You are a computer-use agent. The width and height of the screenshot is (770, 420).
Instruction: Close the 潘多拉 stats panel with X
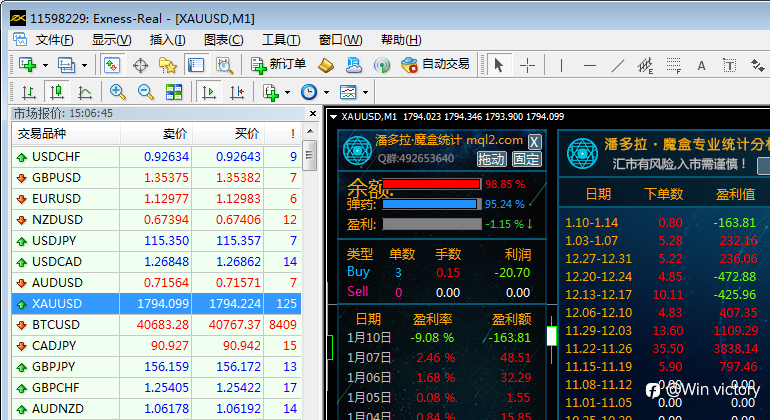(534, 142)
